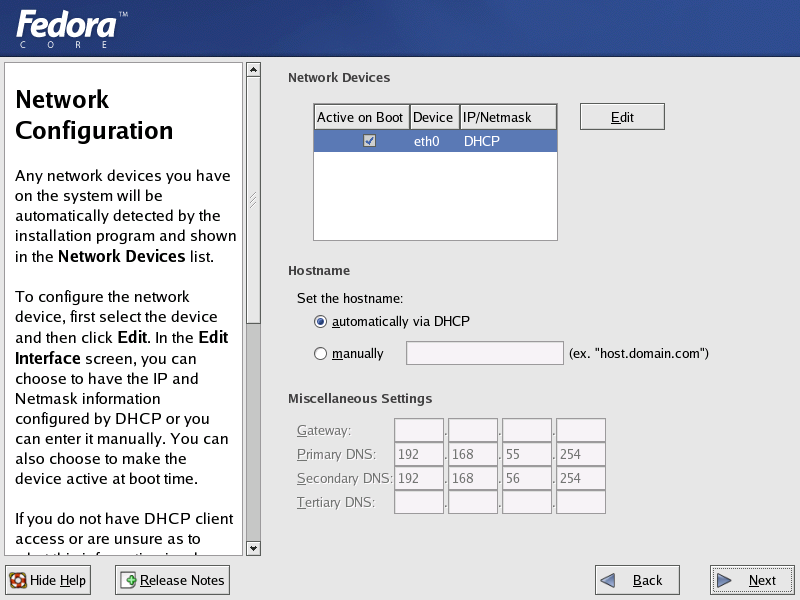
Task: Click the first Gateway octet field
Action: point(419,430)
